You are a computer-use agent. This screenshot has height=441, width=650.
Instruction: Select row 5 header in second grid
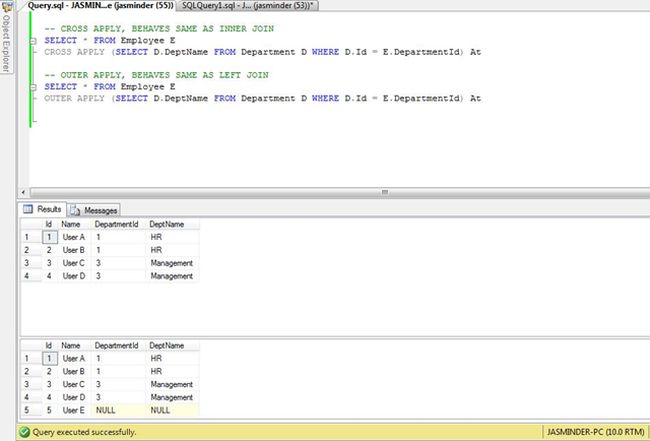click(28, 410)
